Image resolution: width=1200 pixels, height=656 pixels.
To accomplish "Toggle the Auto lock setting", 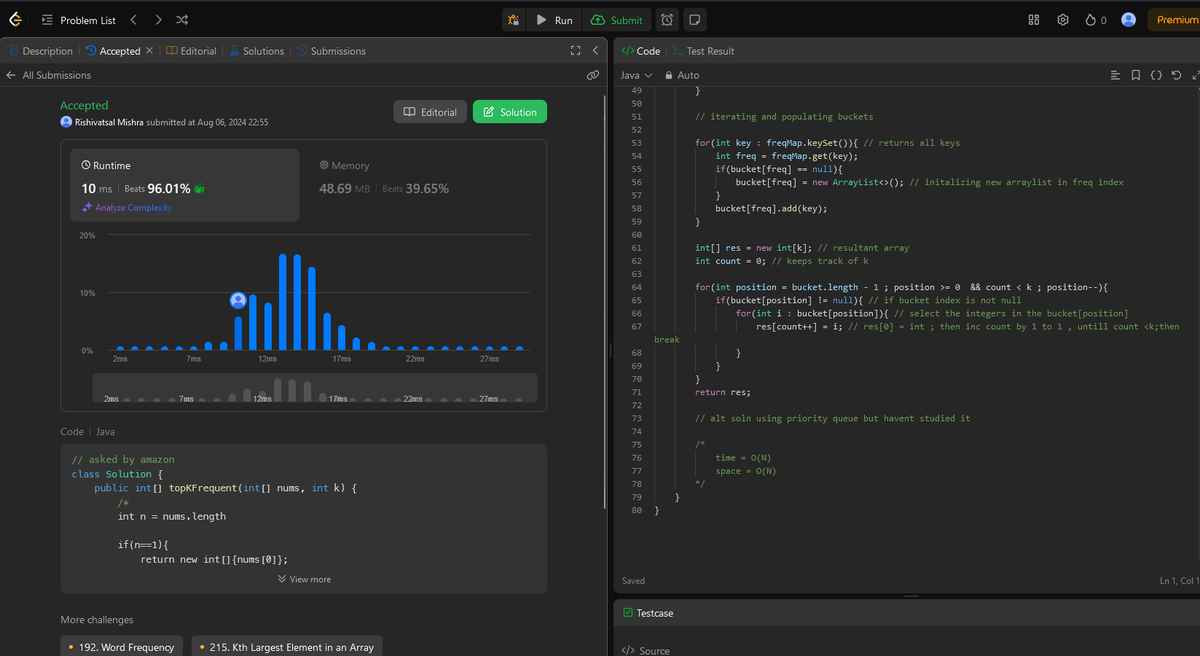I will (x=682, y=75).
